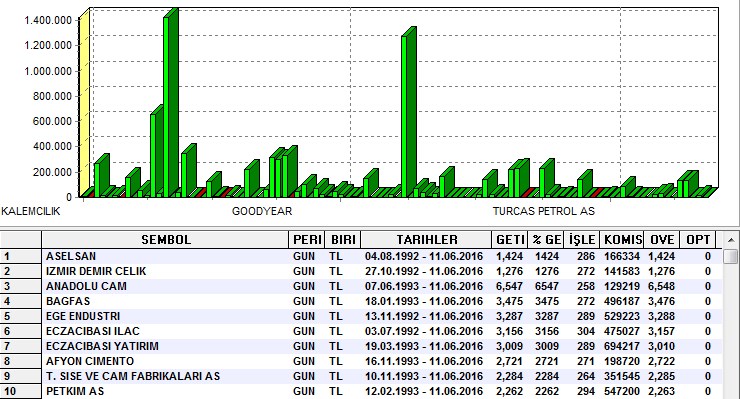Click the KOMIS column header
Viewport: 740px width, 399px height.
(623, 239)
